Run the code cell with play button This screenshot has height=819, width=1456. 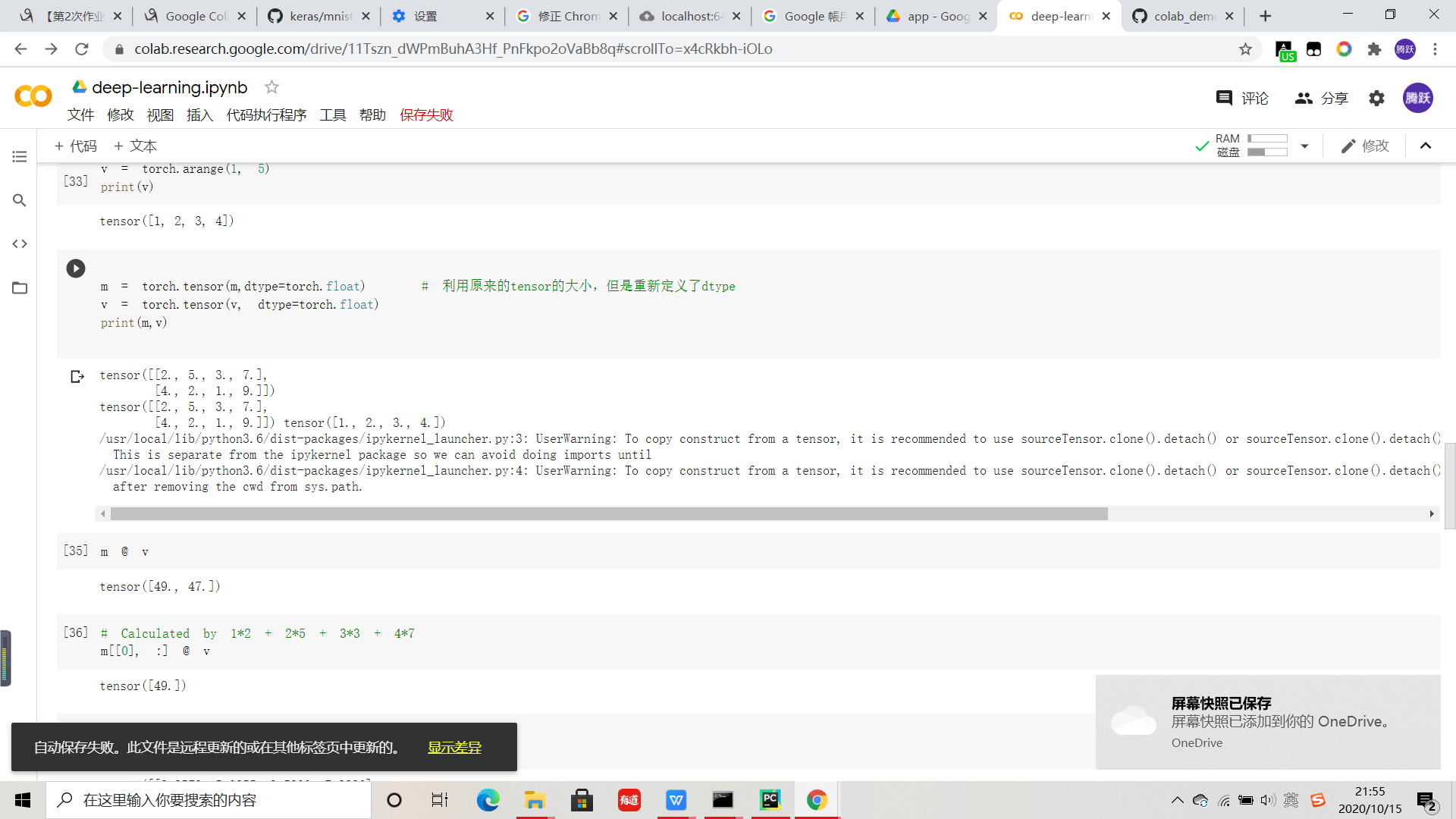76,268
